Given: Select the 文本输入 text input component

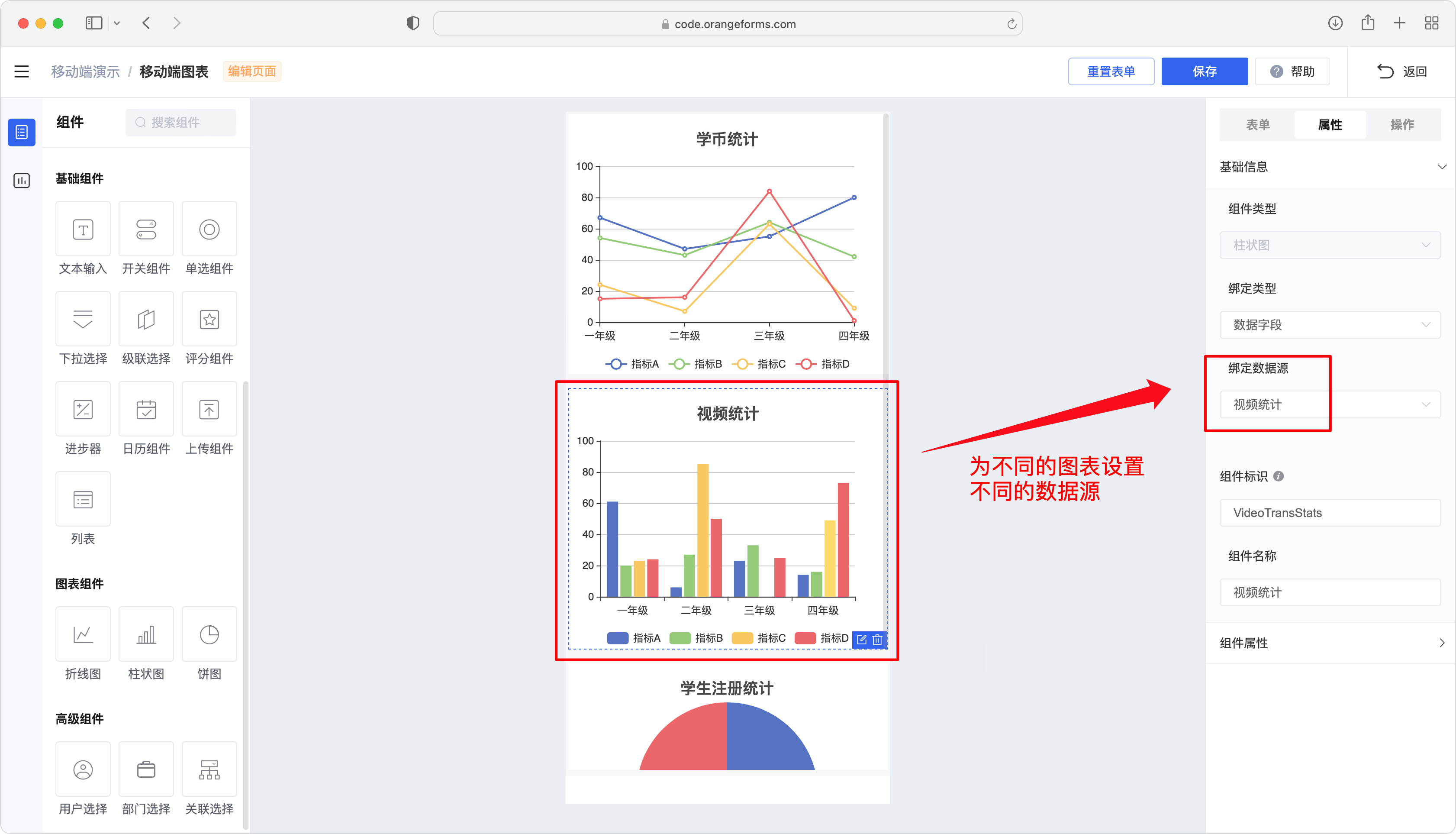Looking at the screenshot, I should (x=83, y=229).
